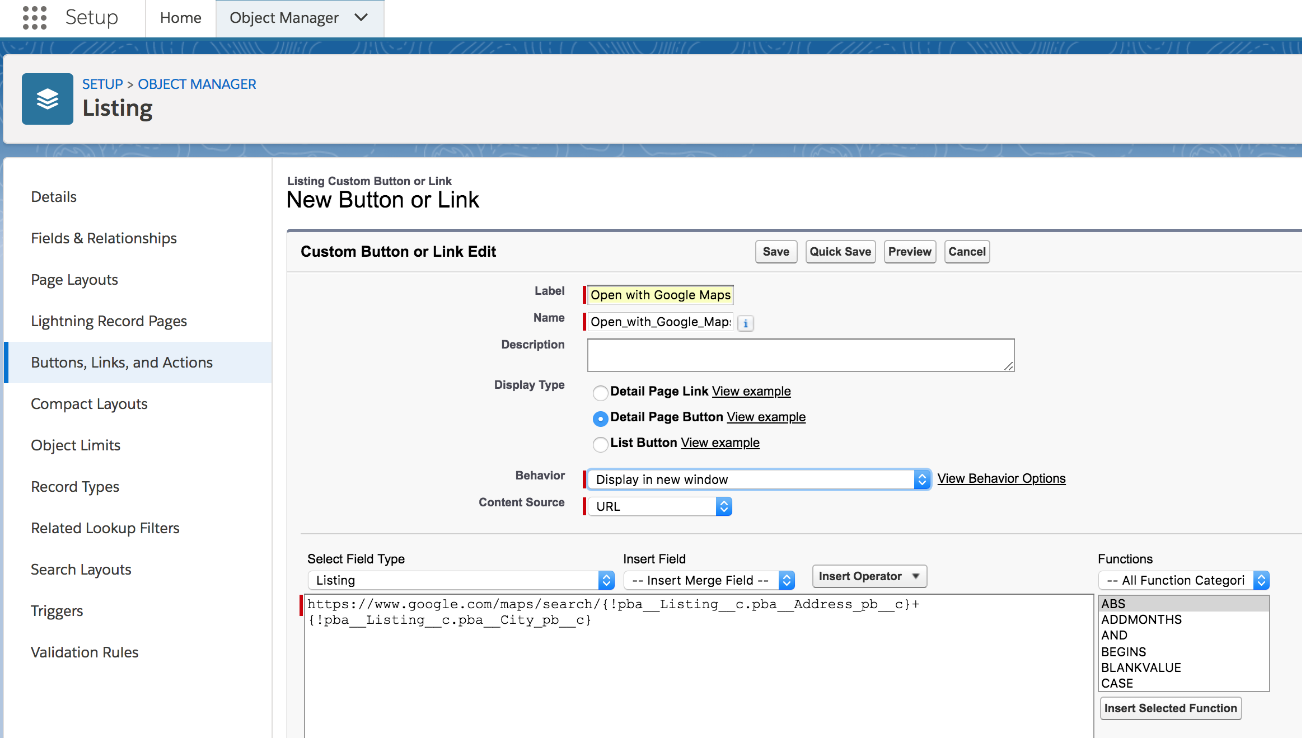The height and width of the screenshot is (738, 1302).
Task: Open the Behavior dropdown
Action: 921,479
